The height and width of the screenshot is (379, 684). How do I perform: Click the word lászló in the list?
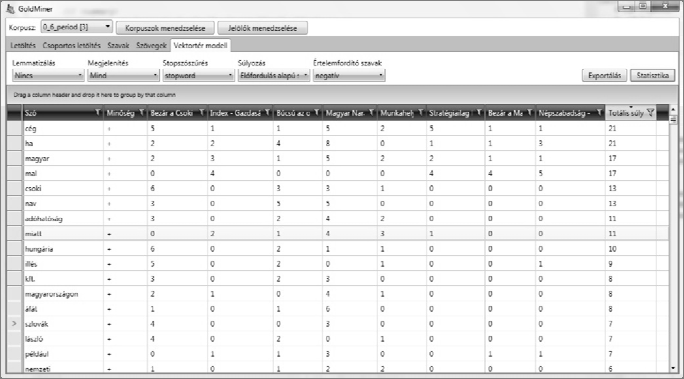[x=34, y=339]
